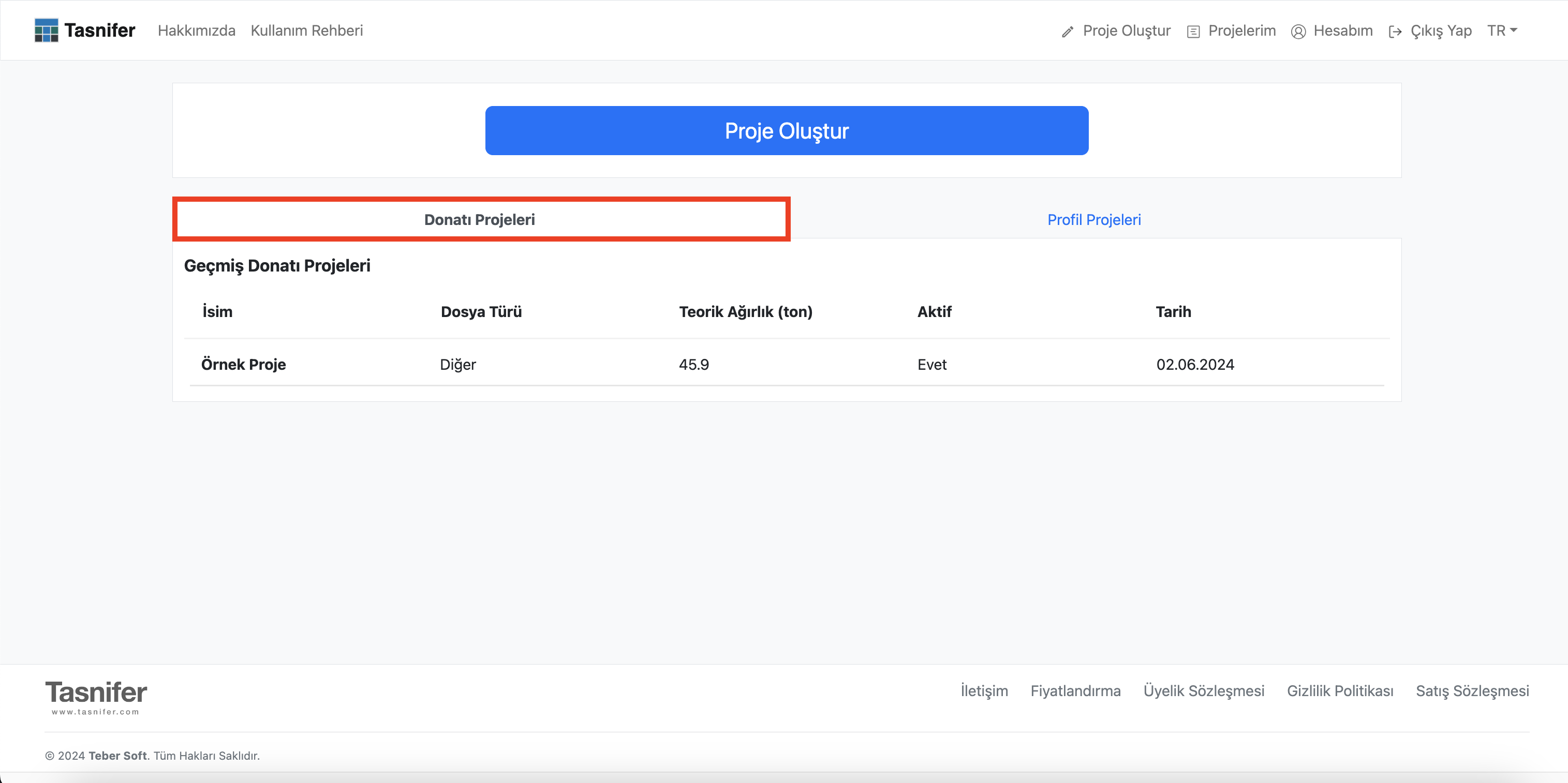Click the 45.9 weight value
The height and width of the screenshot is (783, 1568).
tap(694, 365)
